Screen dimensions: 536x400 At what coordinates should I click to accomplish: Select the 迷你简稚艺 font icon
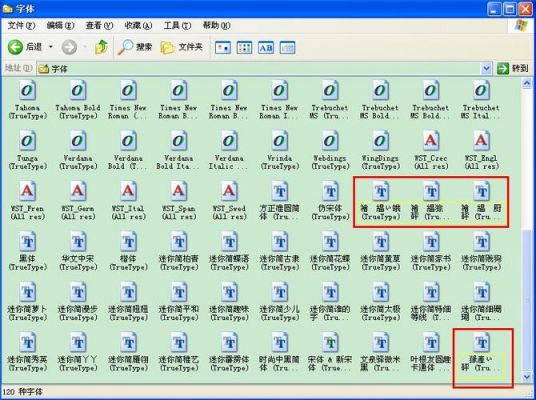point(179,343)
